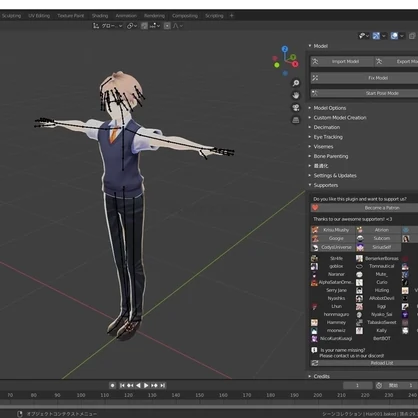Click Fix Model button
The width and height of the screenshot is (418, 418).
pos(364,78)
